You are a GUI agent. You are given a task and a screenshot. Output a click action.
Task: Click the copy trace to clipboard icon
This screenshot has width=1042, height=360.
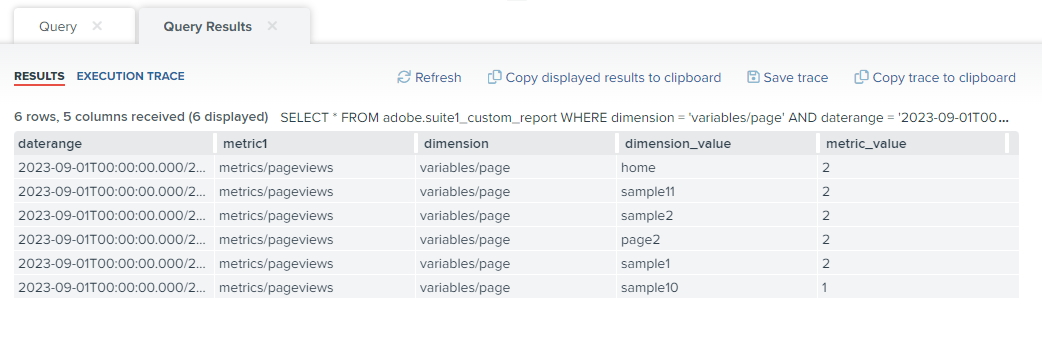click(861, 77)
